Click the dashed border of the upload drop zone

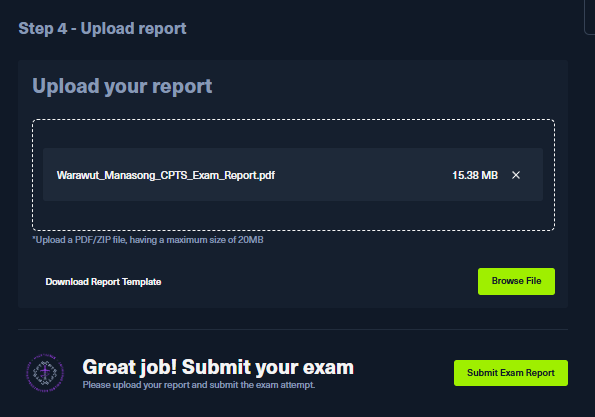tap(293, 120)
